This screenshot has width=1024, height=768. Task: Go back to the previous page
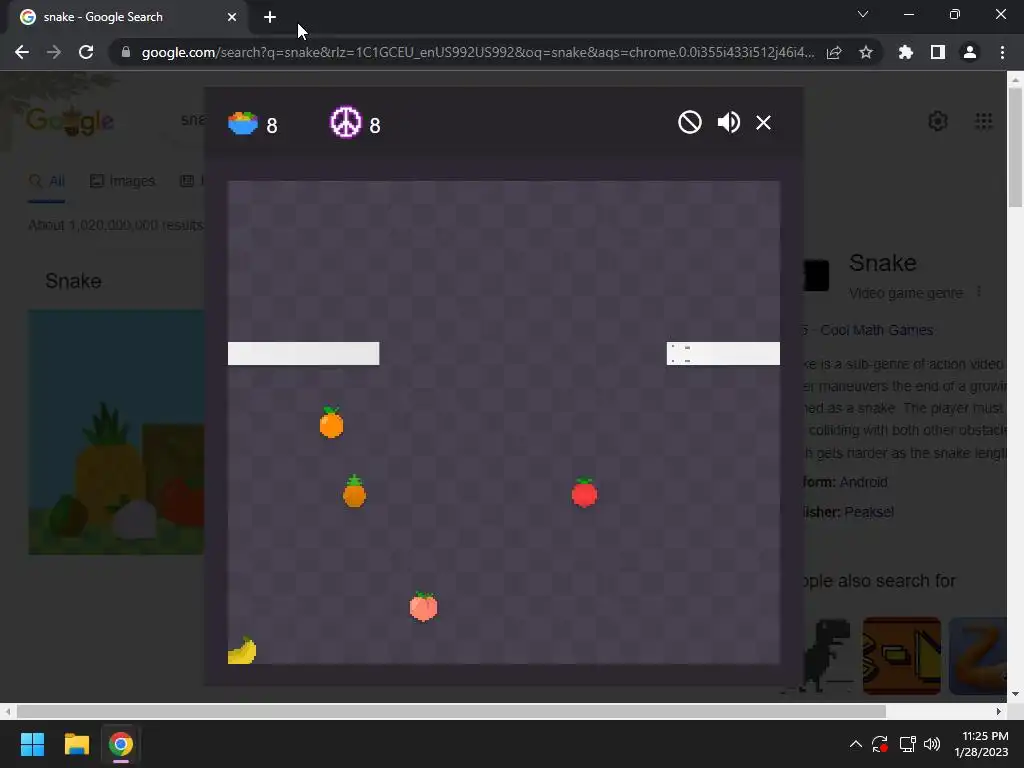coord(22,52)
